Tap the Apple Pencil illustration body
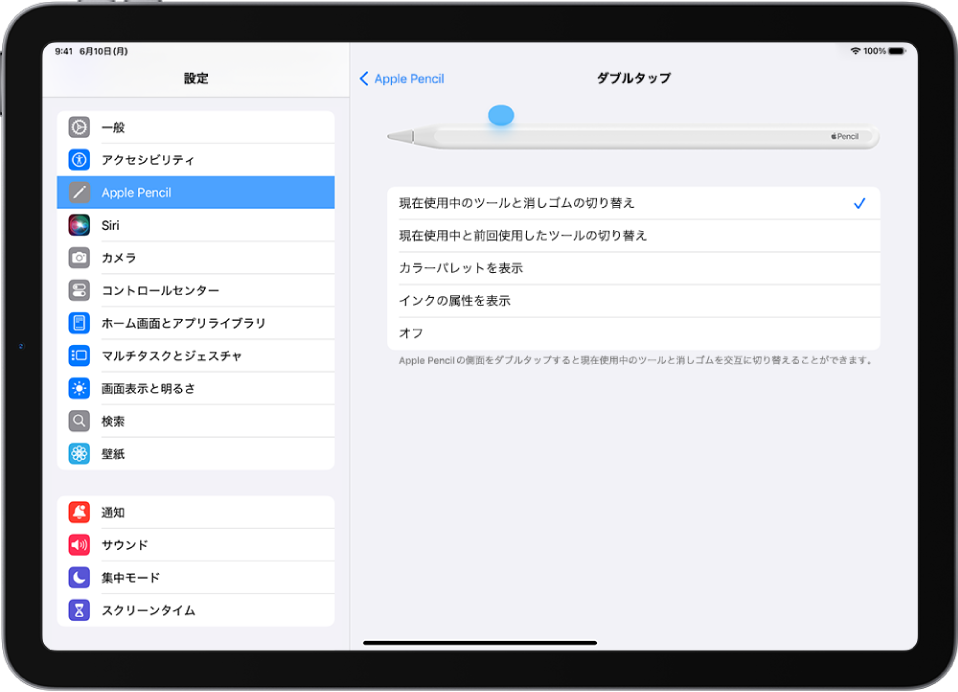 (633, 137)
